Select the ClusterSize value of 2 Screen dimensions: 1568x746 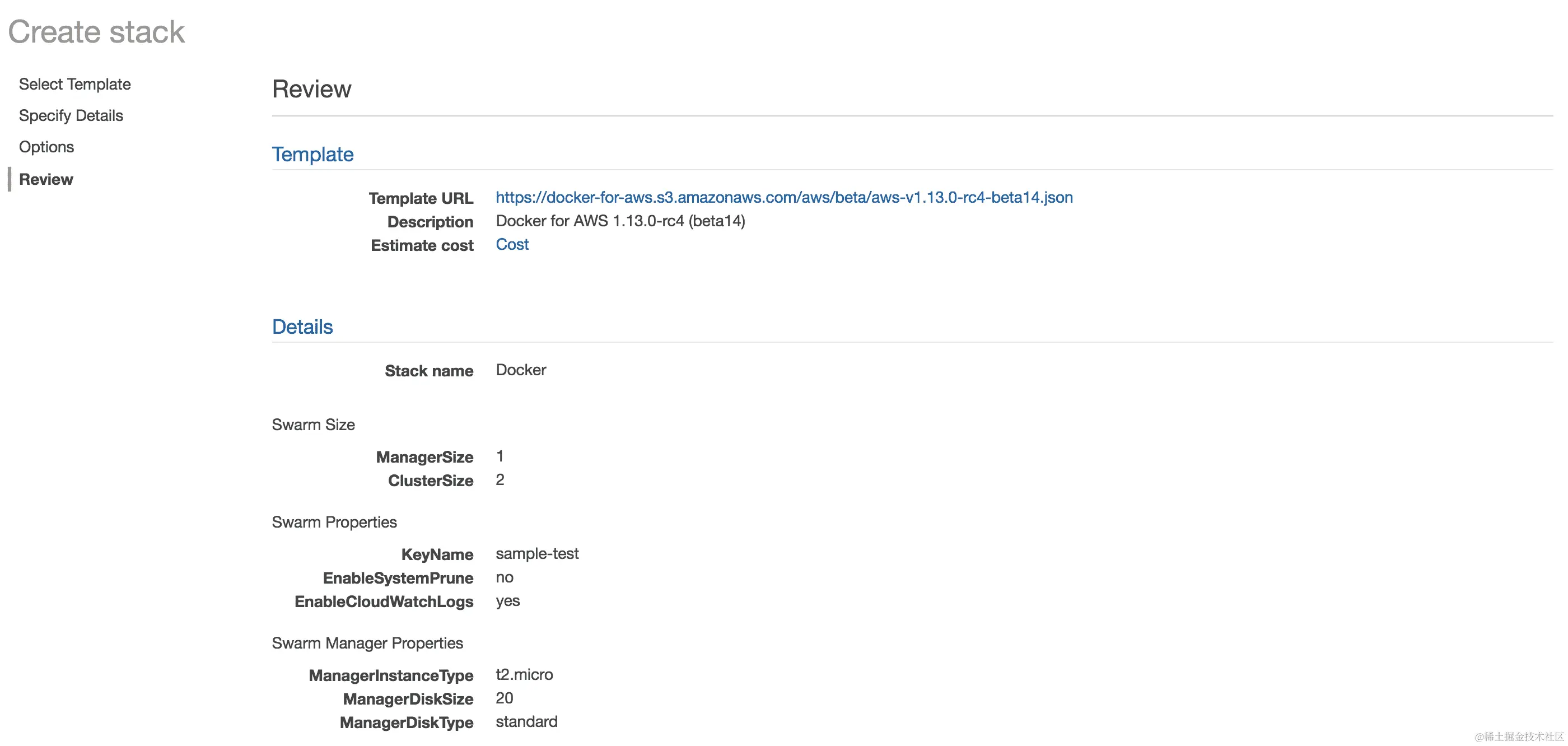pos(500,480)
